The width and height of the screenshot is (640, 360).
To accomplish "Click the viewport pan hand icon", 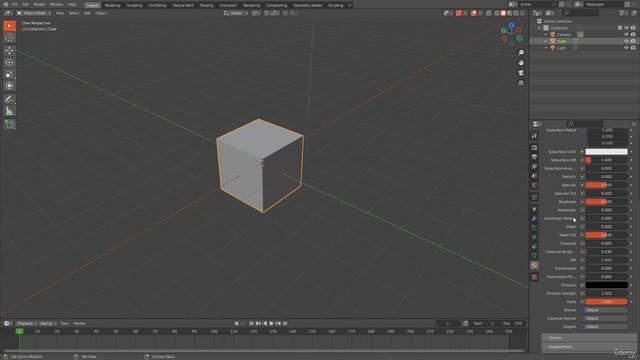I will (x=521, y=63).
